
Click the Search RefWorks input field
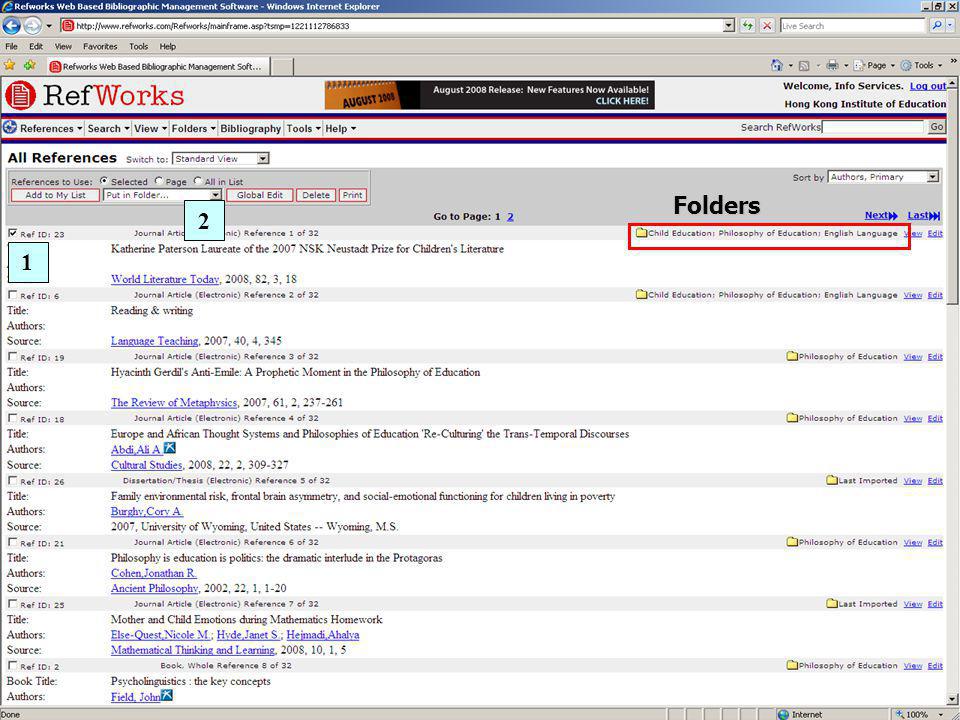[x=872, y=127]
